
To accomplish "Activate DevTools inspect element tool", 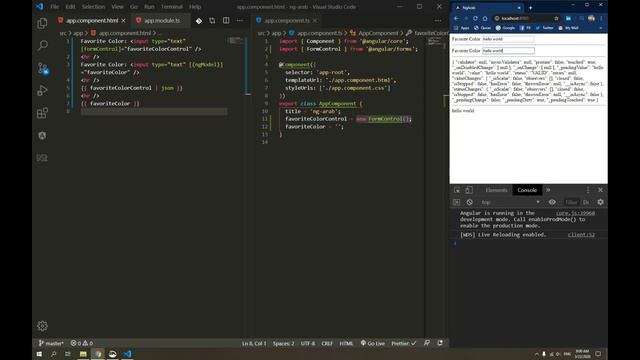I will 457,190.
